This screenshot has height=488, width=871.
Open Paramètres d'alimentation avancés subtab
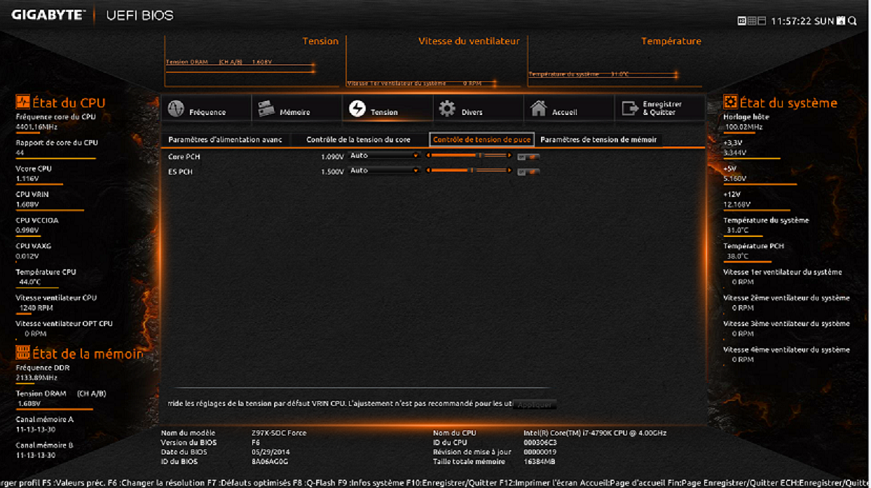click(225, 140)
